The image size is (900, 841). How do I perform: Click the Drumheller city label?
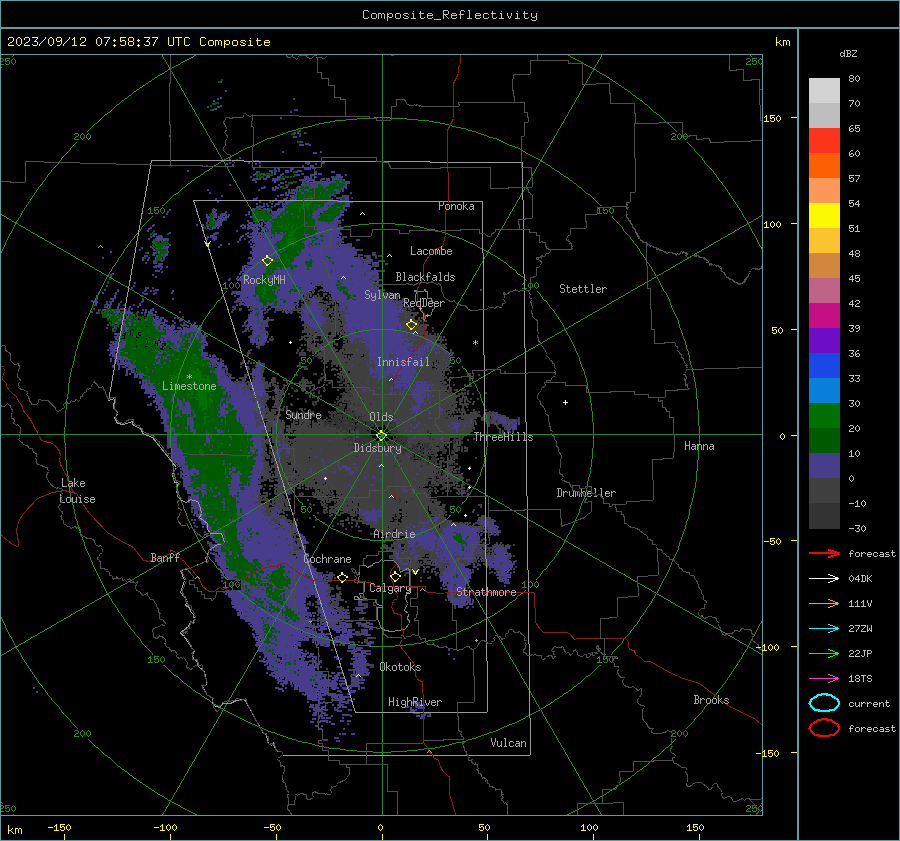tap(586, 493)
